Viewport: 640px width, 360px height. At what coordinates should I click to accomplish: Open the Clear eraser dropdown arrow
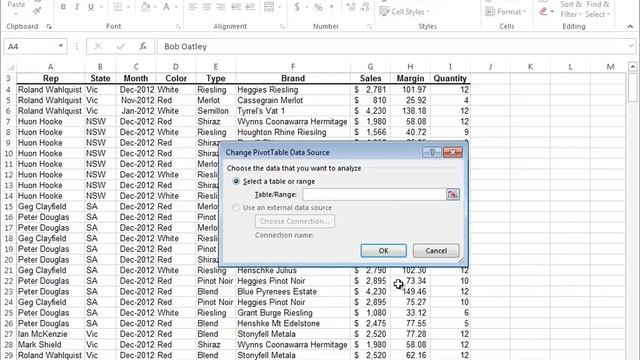point(552,12)
